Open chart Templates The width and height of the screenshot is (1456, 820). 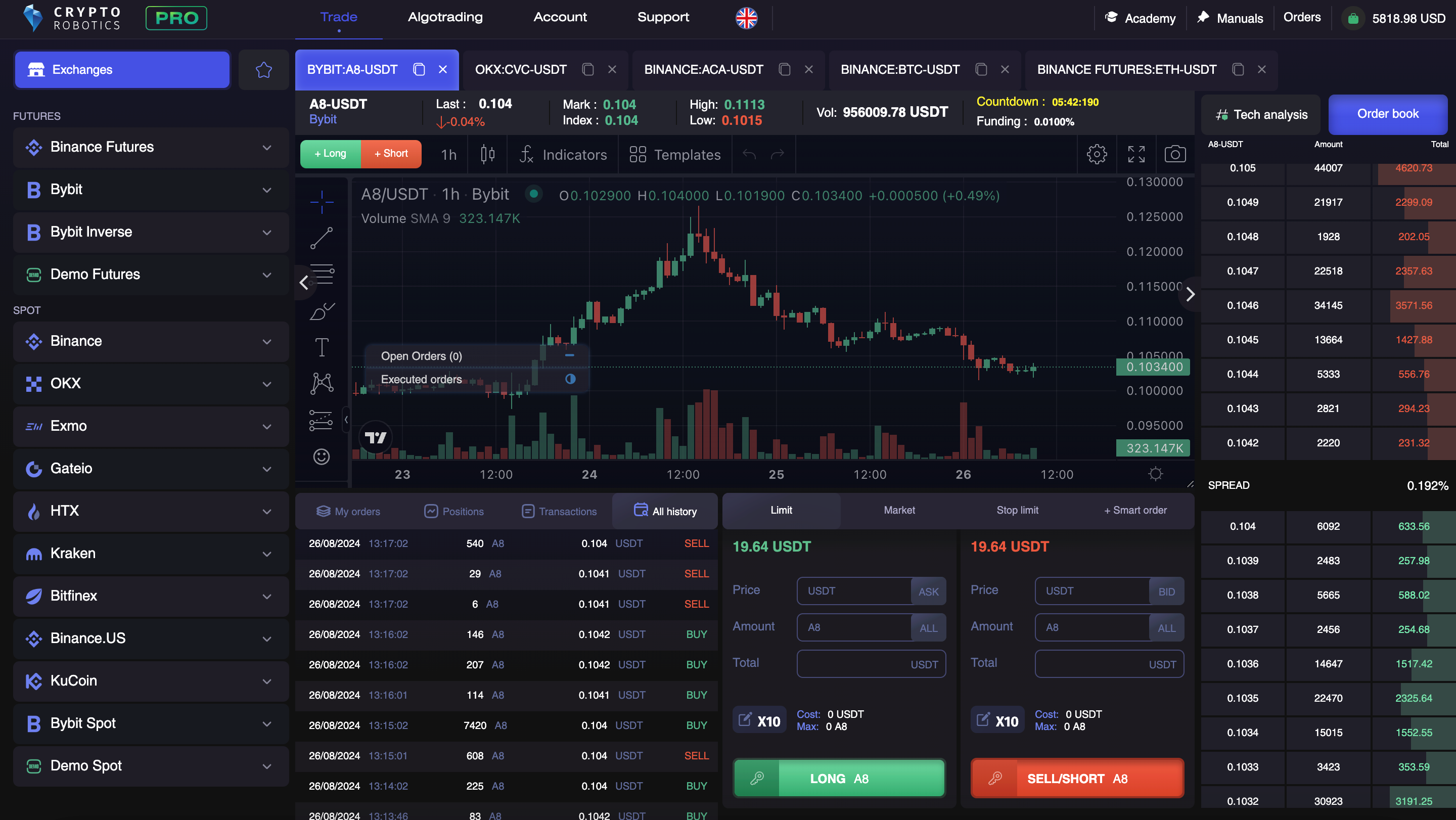point(675,154)
